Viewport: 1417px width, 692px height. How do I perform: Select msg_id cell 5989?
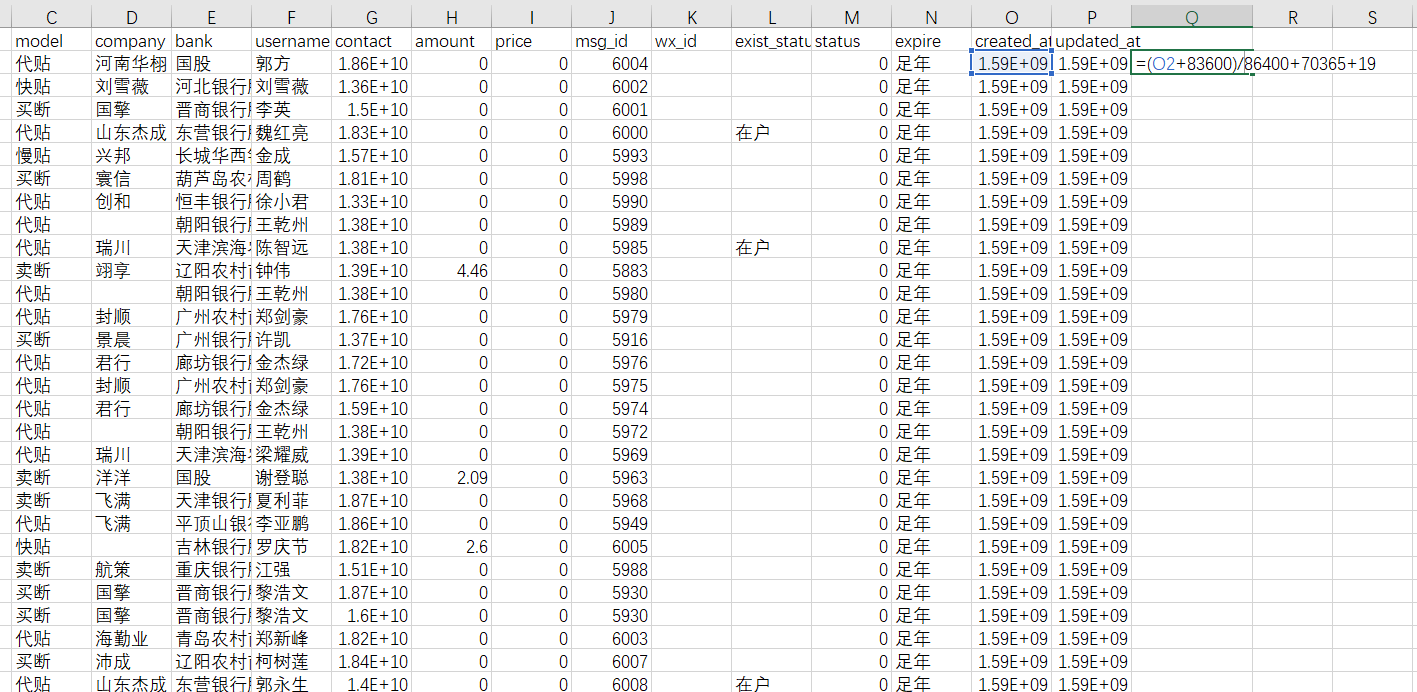[612, 225]
